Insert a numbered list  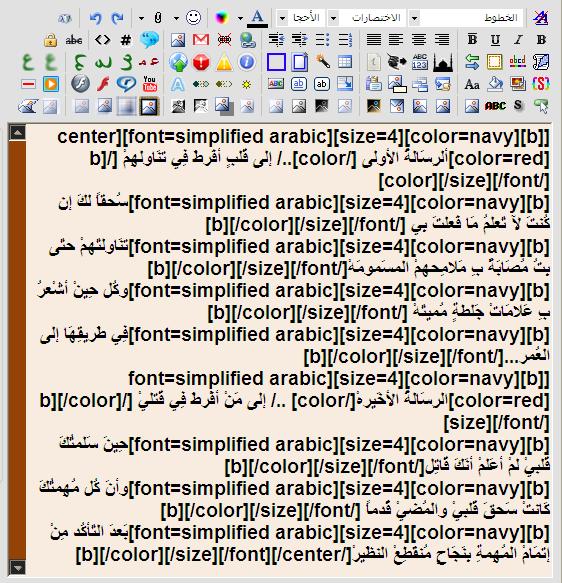pyautogui.click(x=345, y=40)
